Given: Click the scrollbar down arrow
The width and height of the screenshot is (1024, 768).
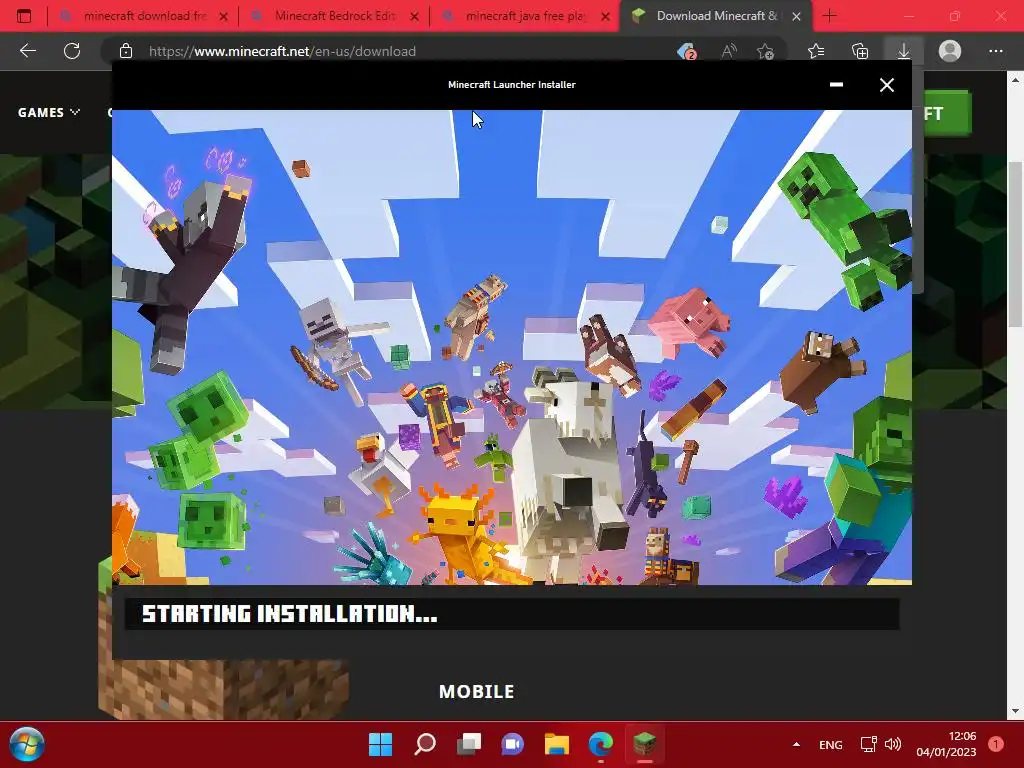Looking at the screenshot, I should (x=1015, y=711).
